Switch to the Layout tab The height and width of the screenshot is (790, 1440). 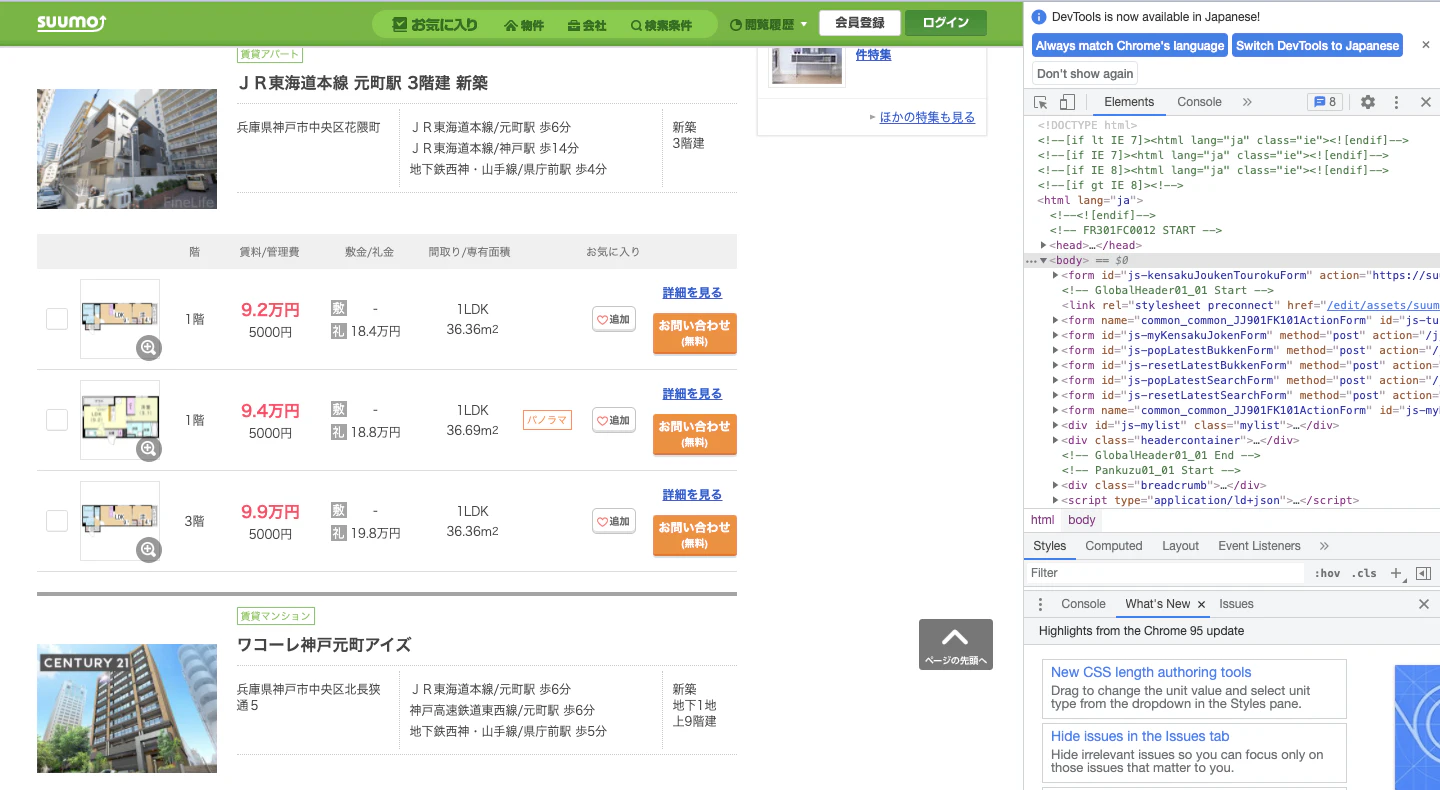[1180, 546]
